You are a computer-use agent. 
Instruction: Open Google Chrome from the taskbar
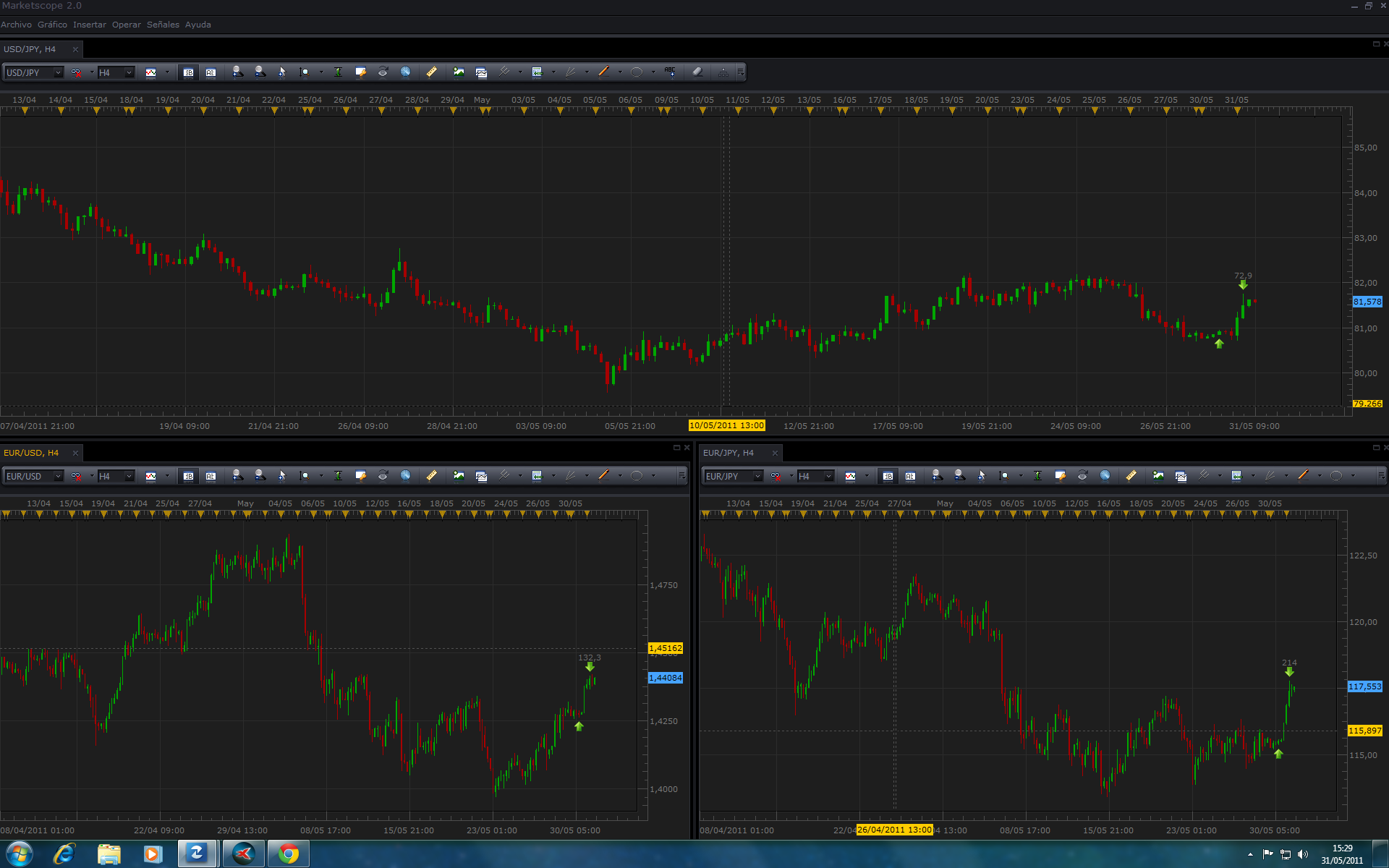[289, 854]
